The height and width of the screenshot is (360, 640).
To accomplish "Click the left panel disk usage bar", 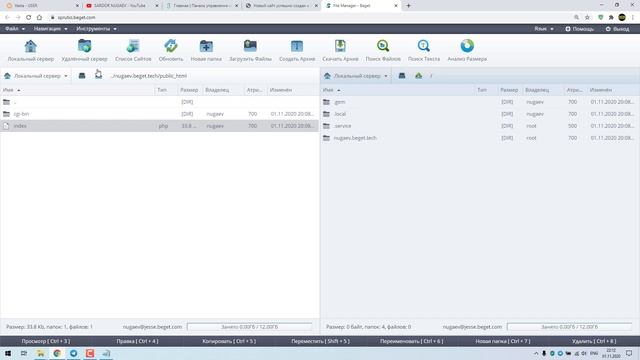I will coord(249,327).
